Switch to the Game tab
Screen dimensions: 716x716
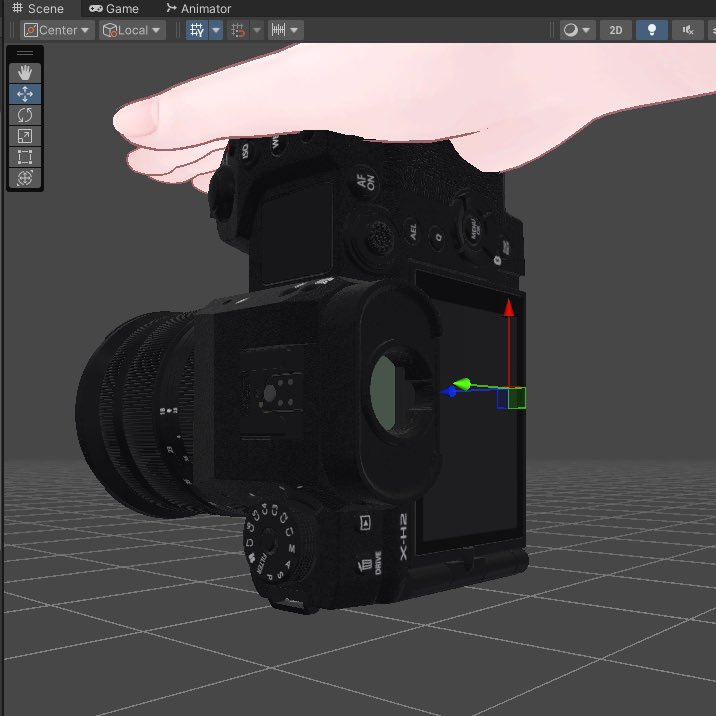(114, 9)
